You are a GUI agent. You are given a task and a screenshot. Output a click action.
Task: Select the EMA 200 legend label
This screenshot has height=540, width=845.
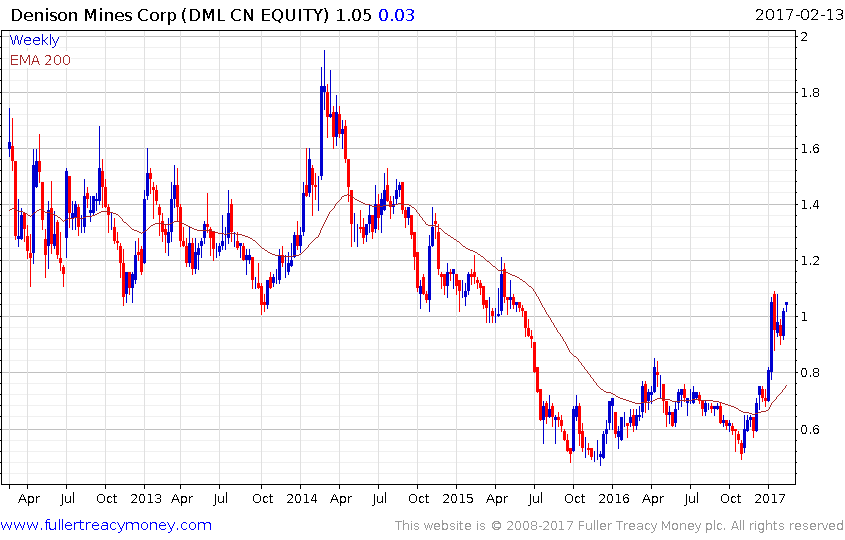40,60
